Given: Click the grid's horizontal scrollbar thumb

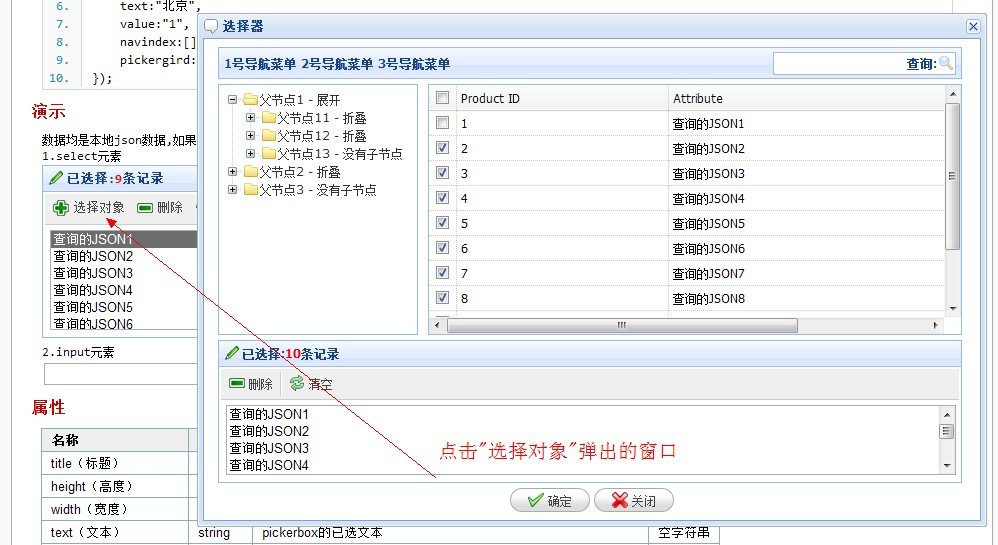Looking at the screenshot, I should pos(620,326).
